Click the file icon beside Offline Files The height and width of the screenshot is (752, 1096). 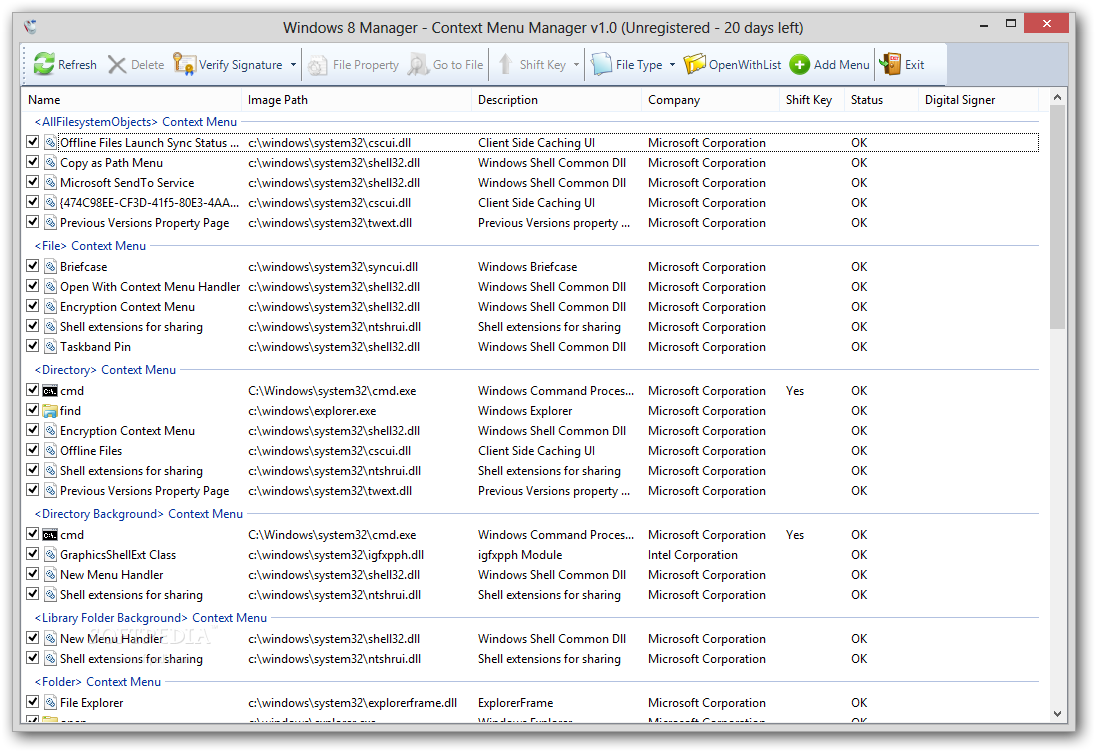pos(50,451)
